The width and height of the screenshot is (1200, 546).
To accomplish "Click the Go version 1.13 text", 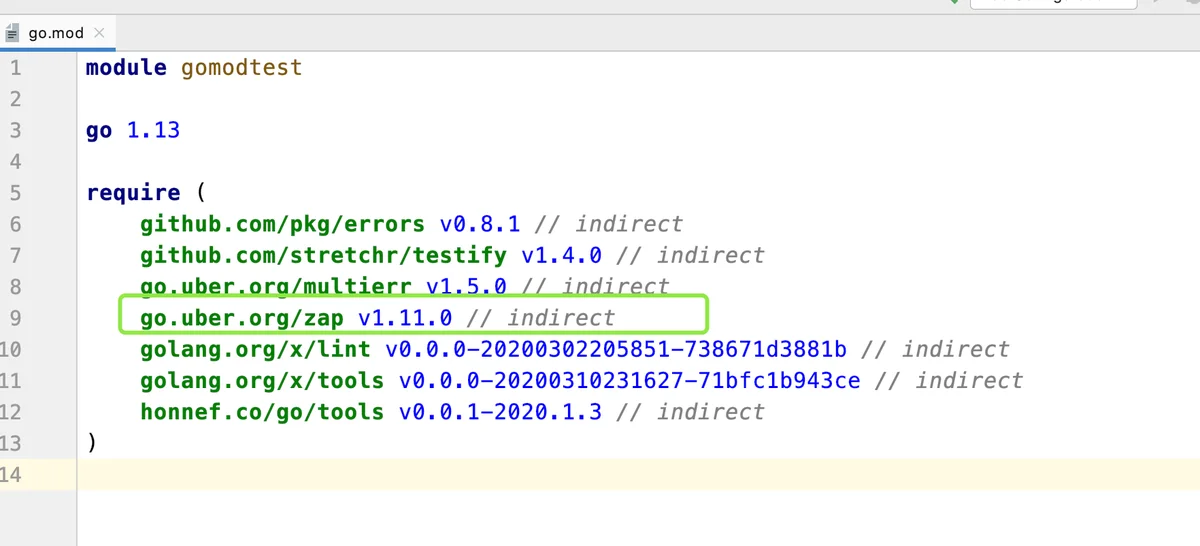I will pyautogui.click(x=153, y=130).
